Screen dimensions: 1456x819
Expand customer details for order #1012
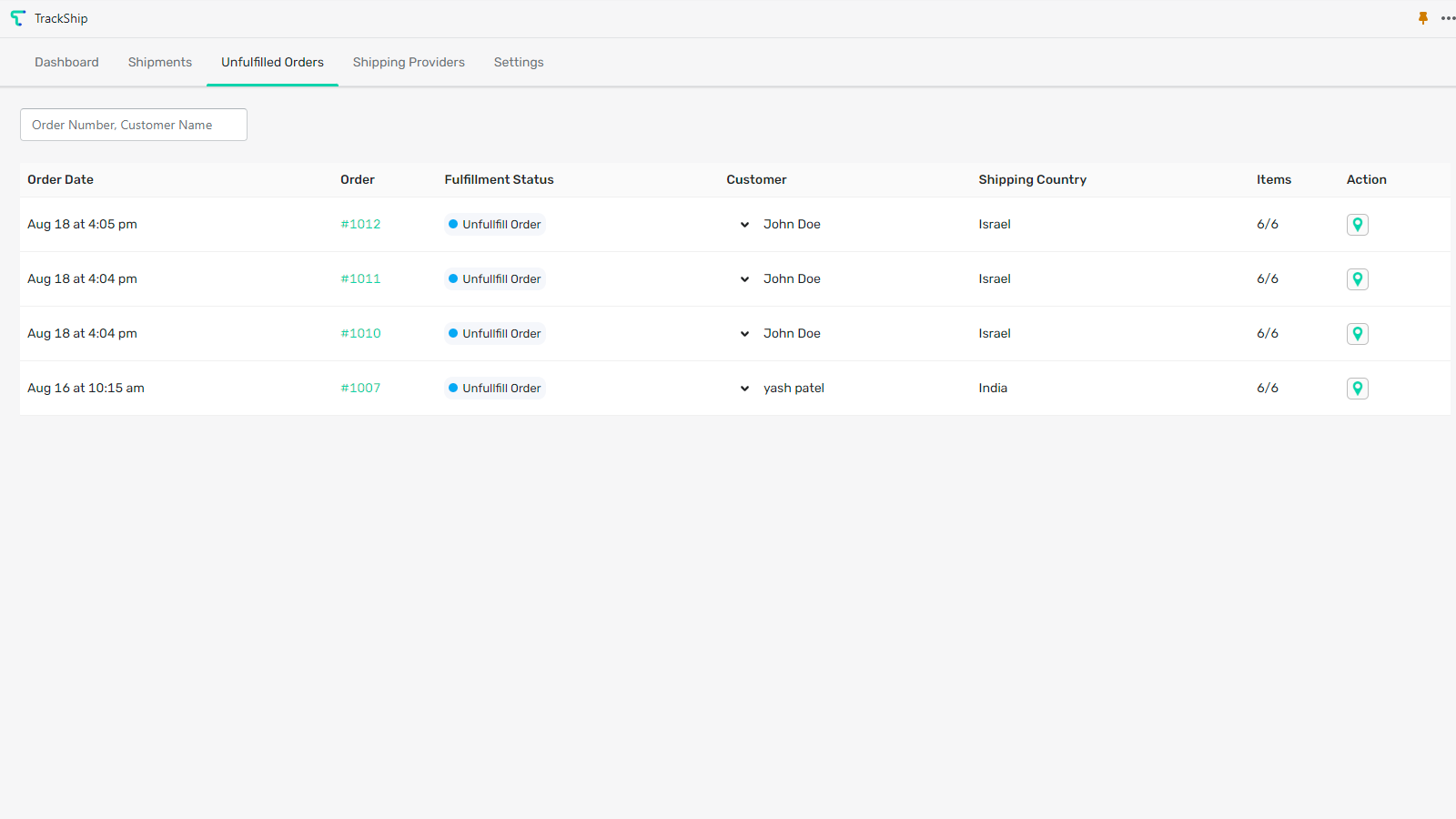pyautogui.click(x=744, y=225)
